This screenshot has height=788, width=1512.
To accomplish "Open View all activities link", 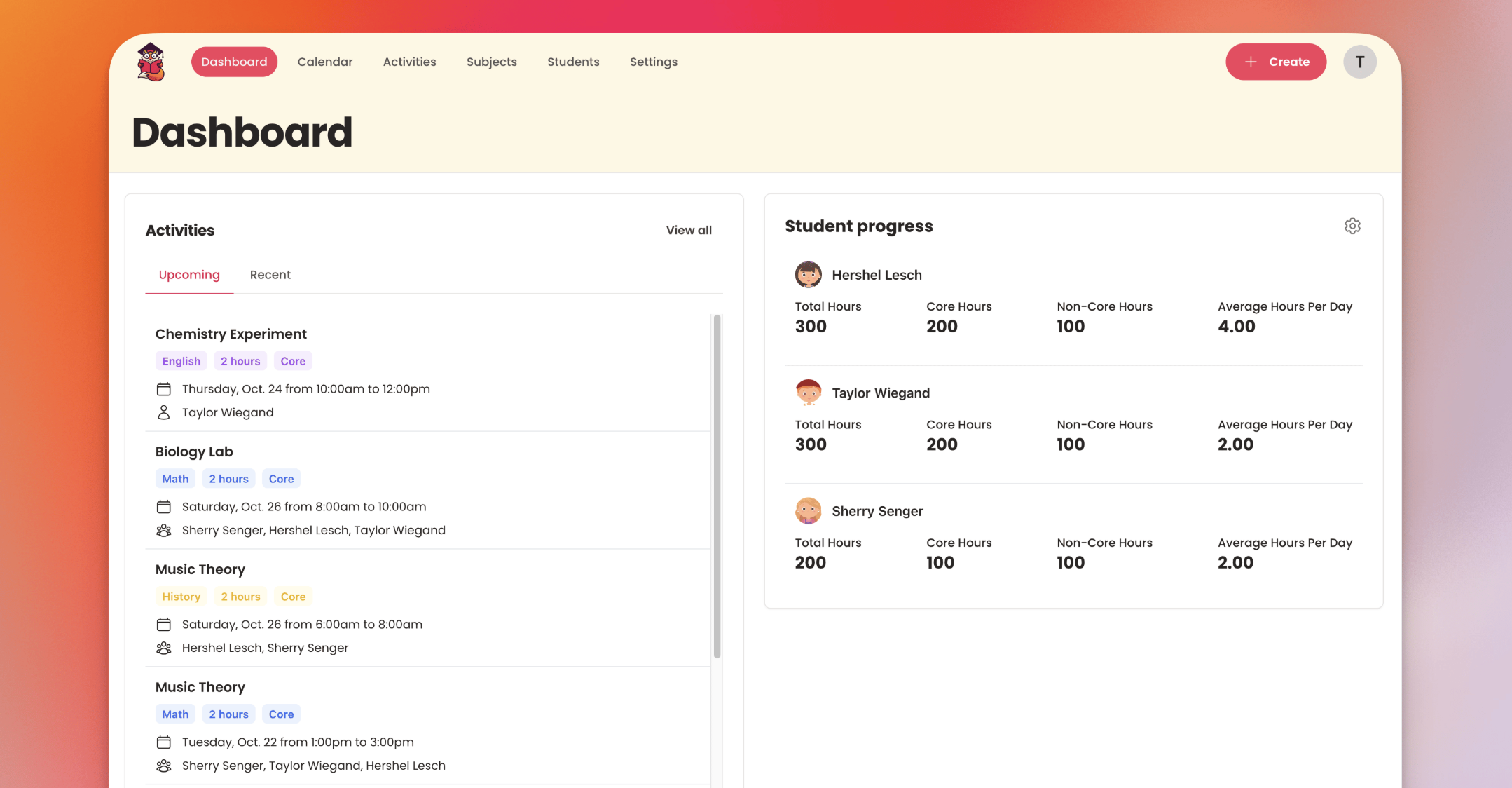I will click(688, 230).
